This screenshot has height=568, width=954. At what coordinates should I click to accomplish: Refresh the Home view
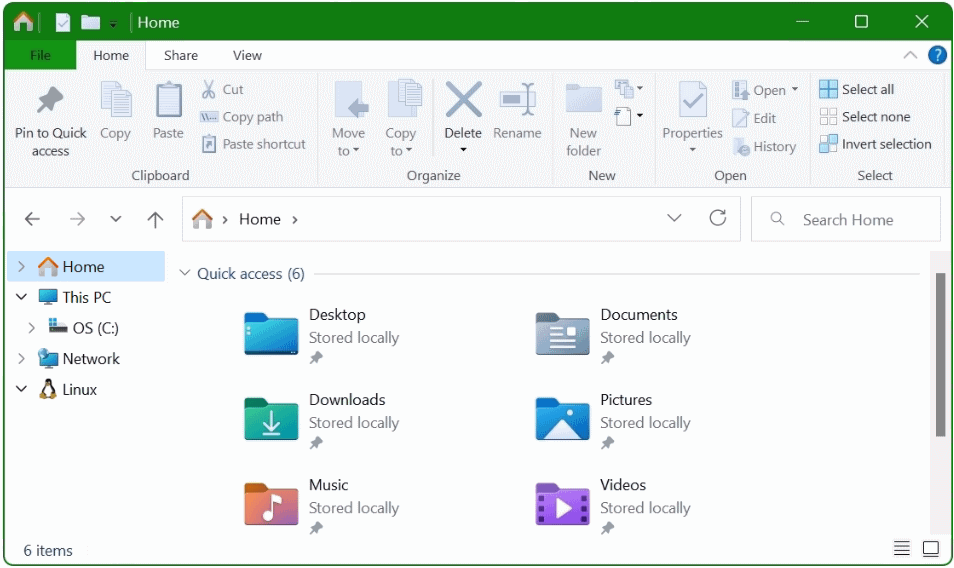click(x=718, y=218)
